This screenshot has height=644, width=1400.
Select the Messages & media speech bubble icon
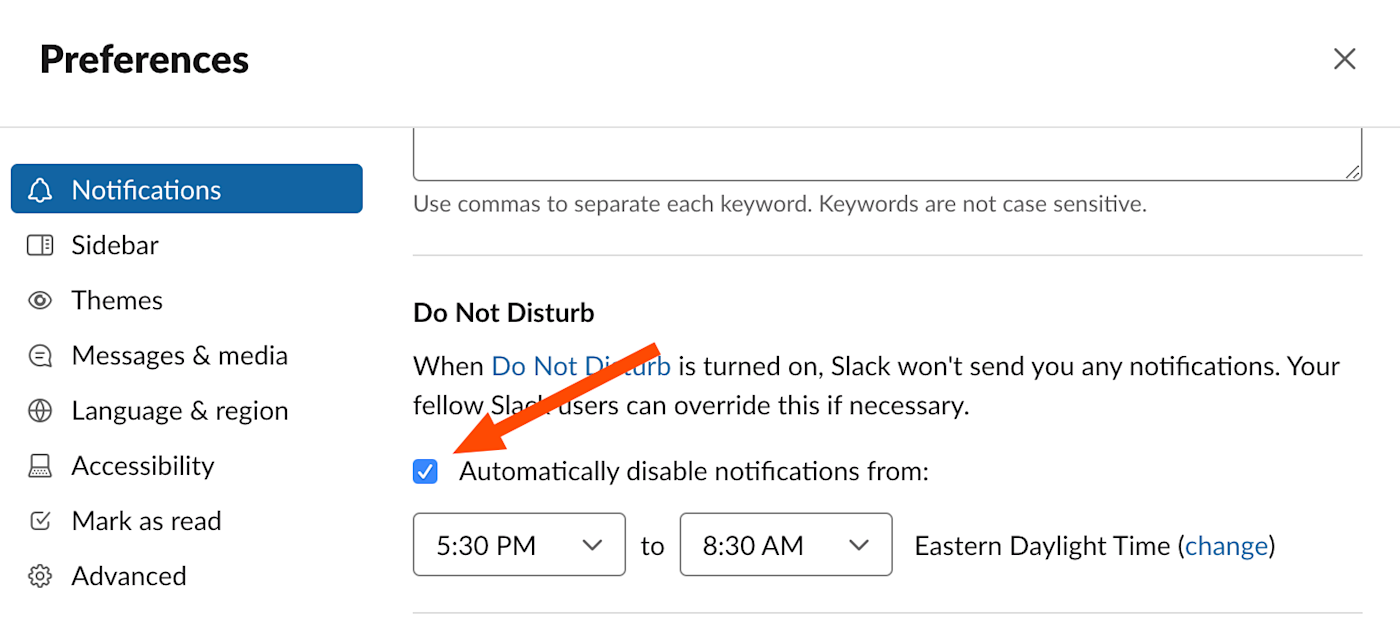(40, 354)
